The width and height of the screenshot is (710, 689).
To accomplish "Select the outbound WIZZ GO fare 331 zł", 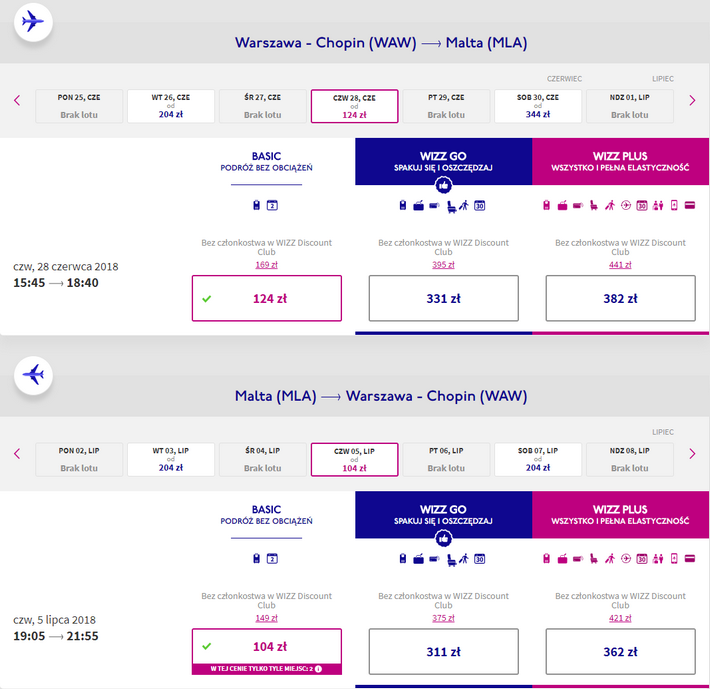I will 443,298.
